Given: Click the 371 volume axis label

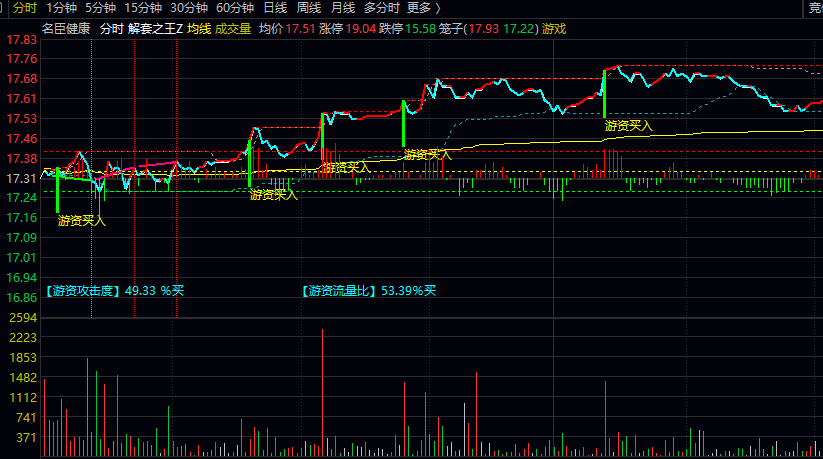Looking at the screenshot, I should pos(26,437).
